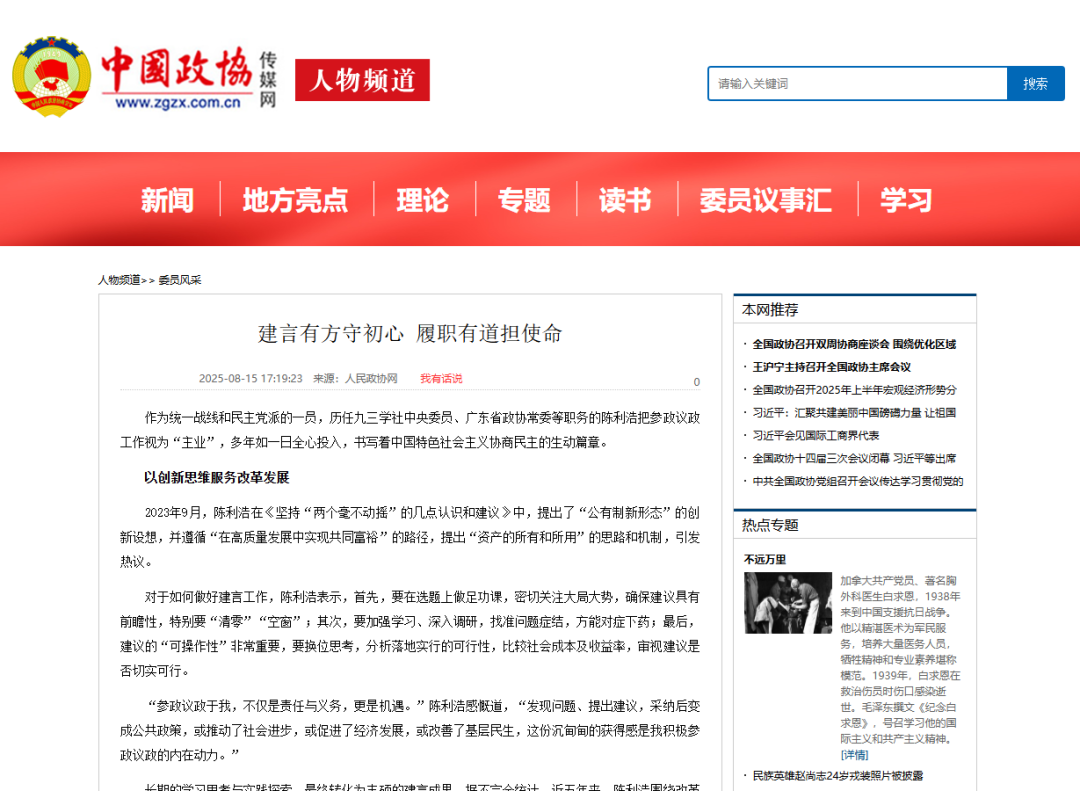Open the 读书 navigation menu
Screen dimensions: 1080x791
click(x=625, y=199)
